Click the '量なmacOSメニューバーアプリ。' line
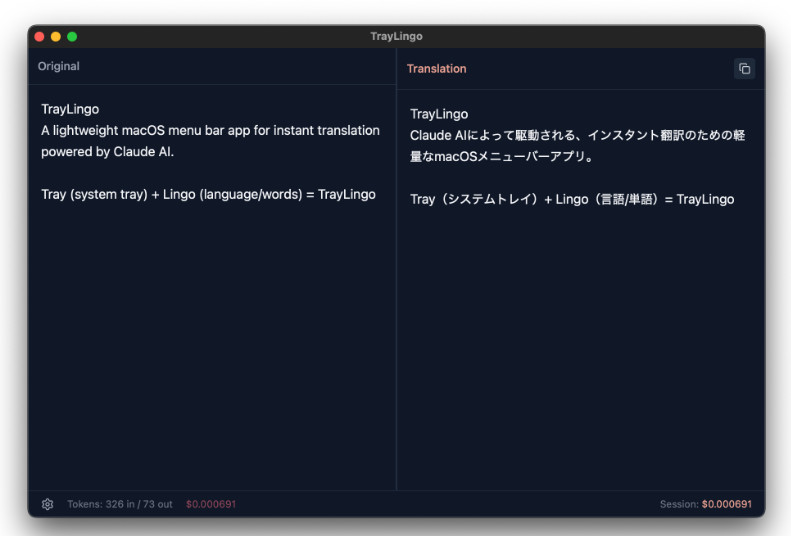Image resolution: width=791 pixels, height=536 pixels. (x=501, y=156)
